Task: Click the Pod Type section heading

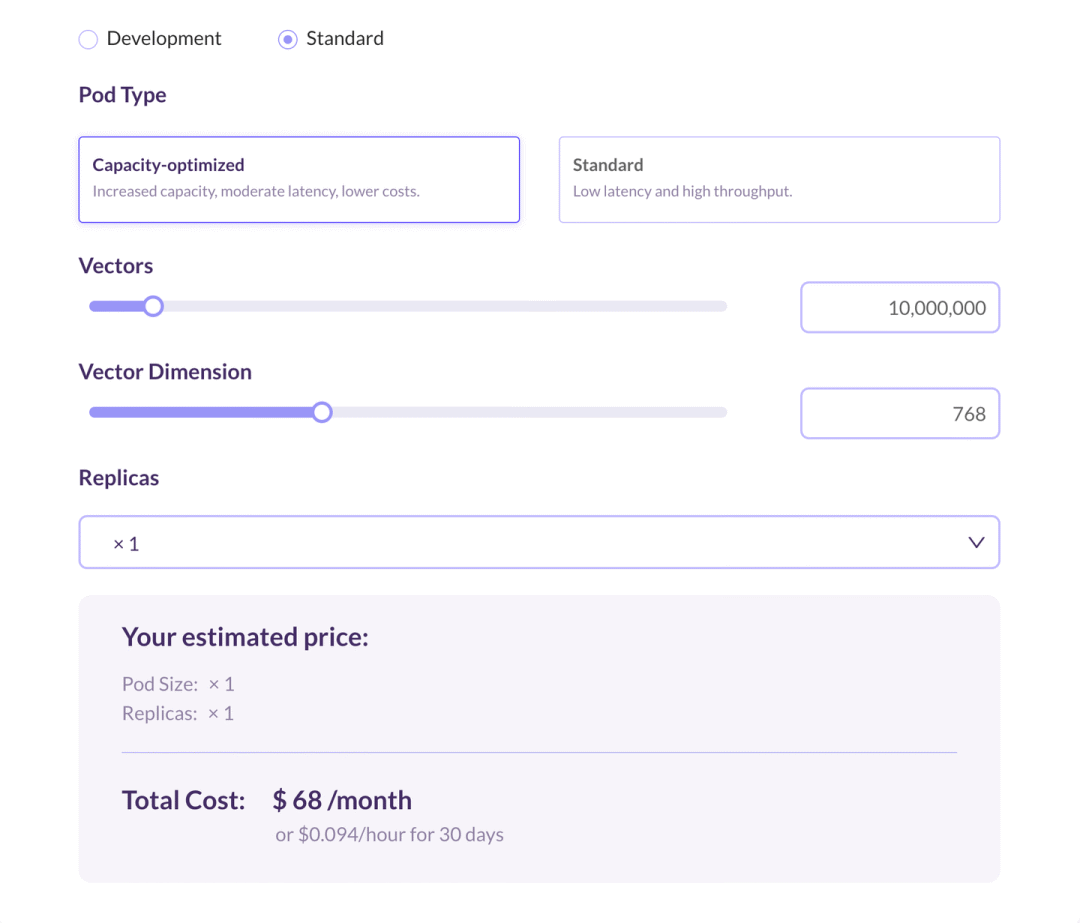Action: pyautogui.click(x=122, y=95)
